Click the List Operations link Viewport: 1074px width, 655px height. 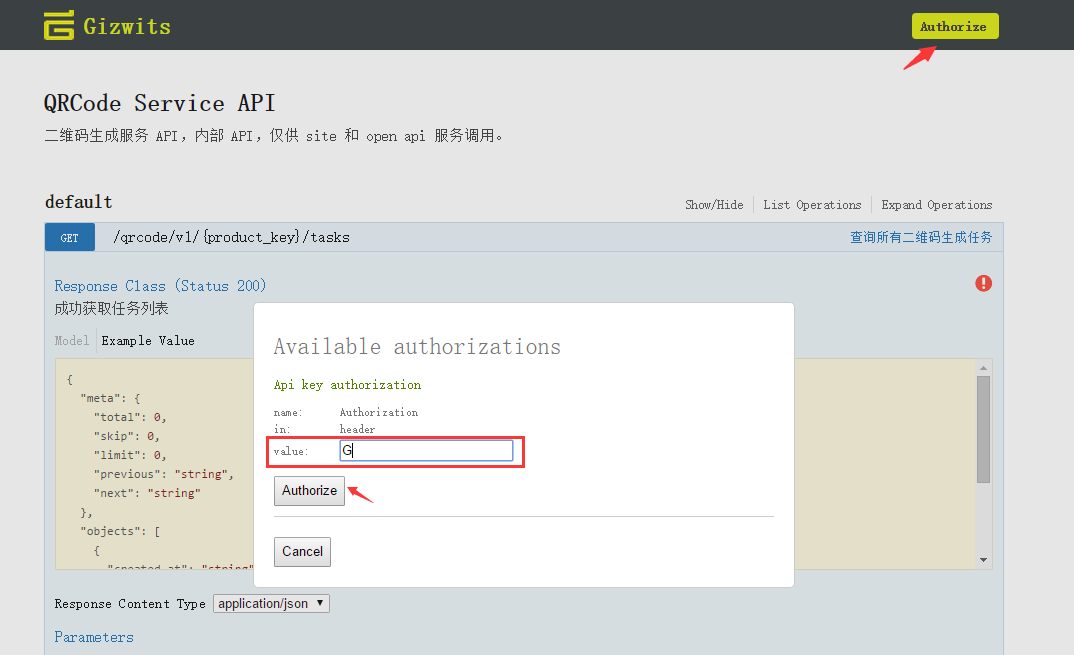812,205
